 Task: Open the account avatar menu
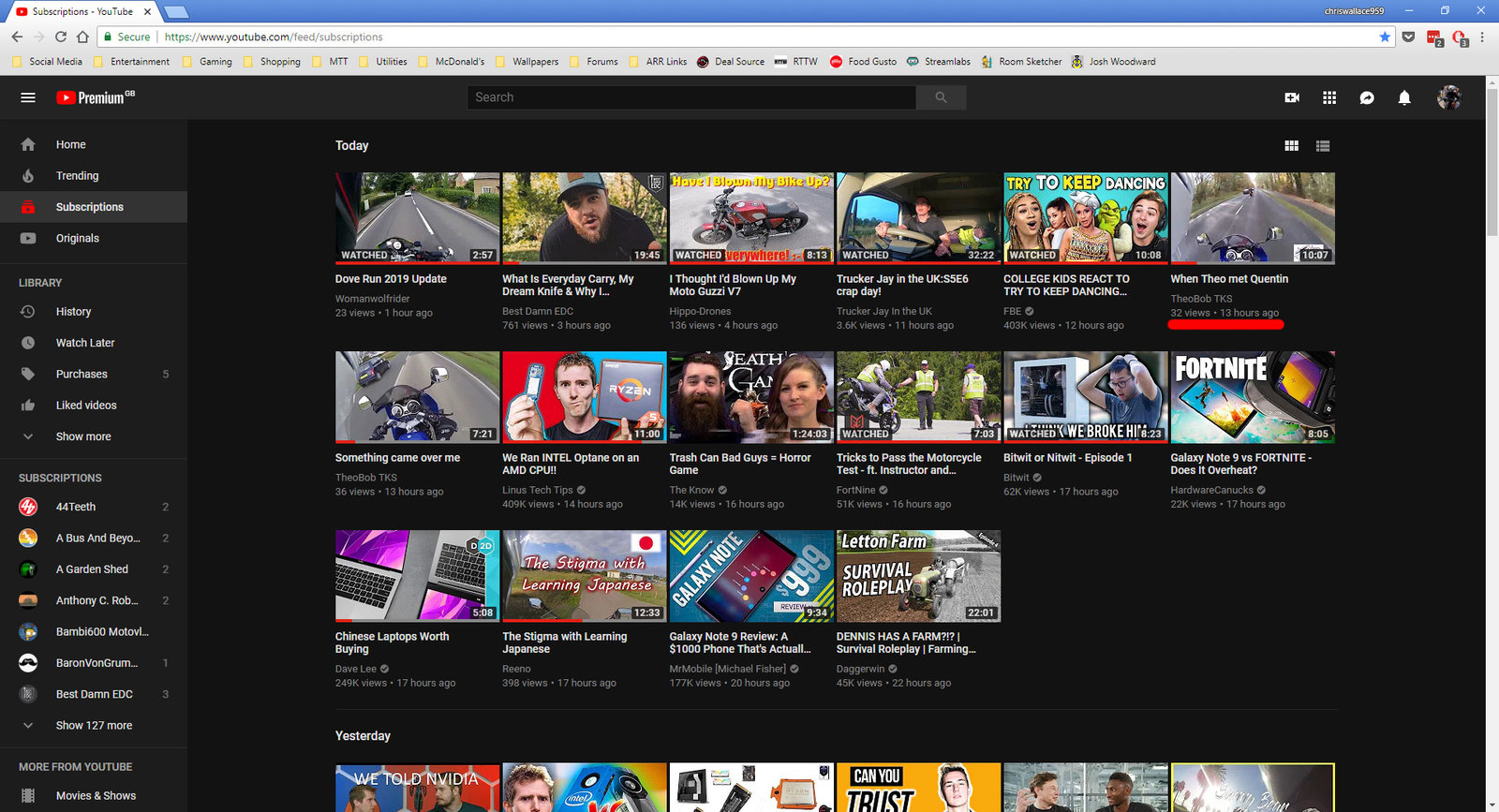1449,97
